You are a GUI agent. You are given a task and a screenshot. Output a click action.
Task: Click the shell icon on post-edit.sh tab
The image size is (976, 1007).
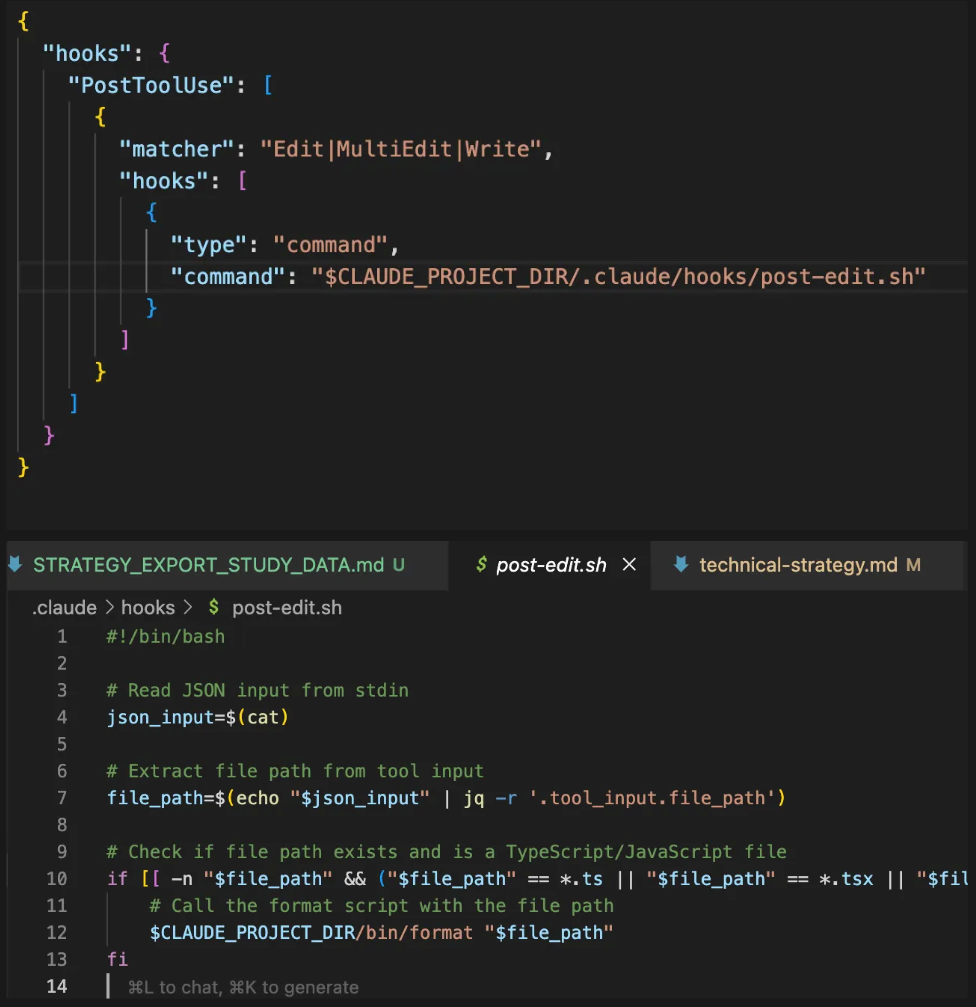481,565
